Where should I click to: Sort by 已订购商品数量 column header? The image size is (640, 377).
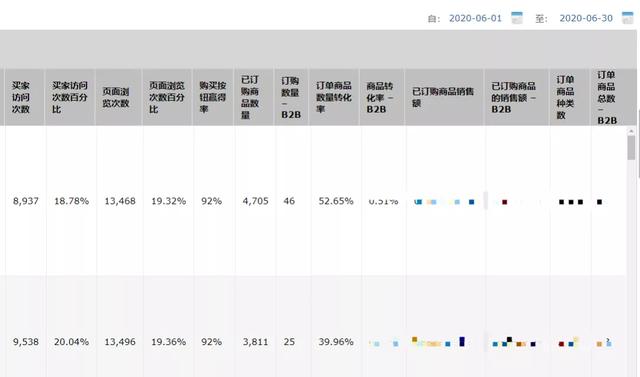tap(250, 97)
